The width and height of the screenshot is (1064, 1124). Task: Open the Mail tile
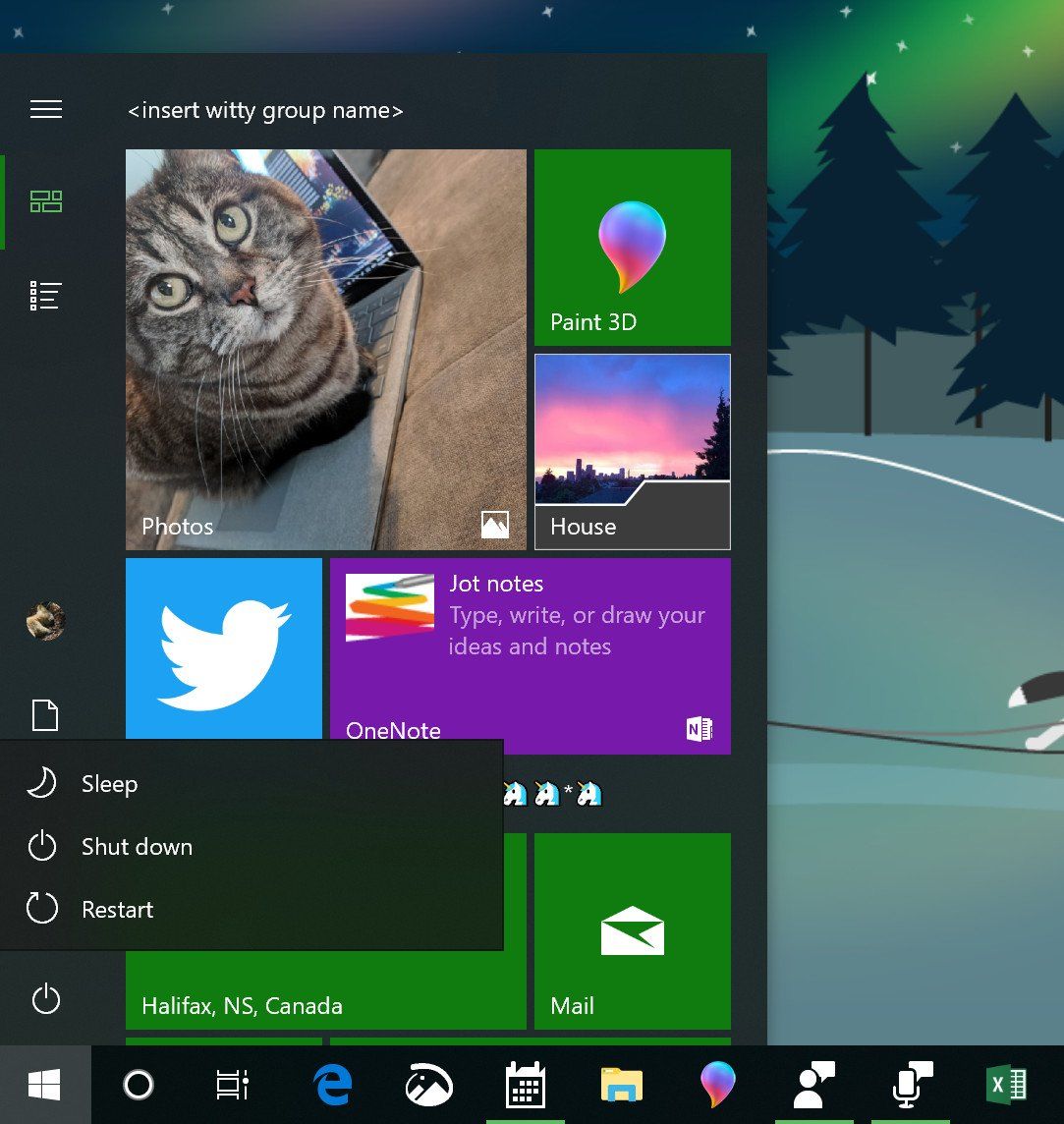(x=632, y=930)
